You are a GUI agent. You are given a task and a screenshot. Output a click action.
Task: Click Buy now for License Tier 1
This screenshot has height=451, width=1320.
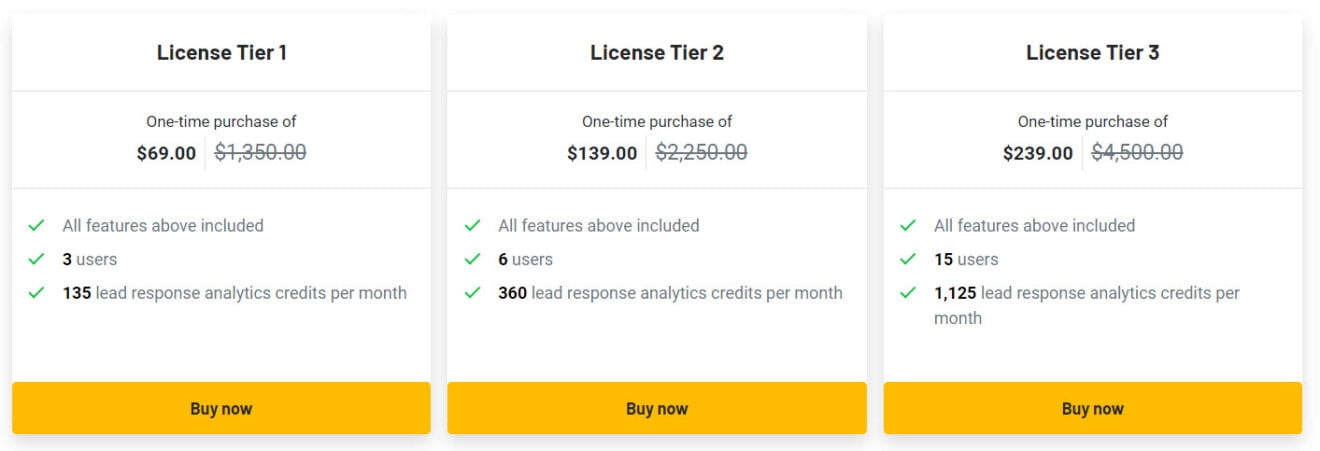(221, 408)
